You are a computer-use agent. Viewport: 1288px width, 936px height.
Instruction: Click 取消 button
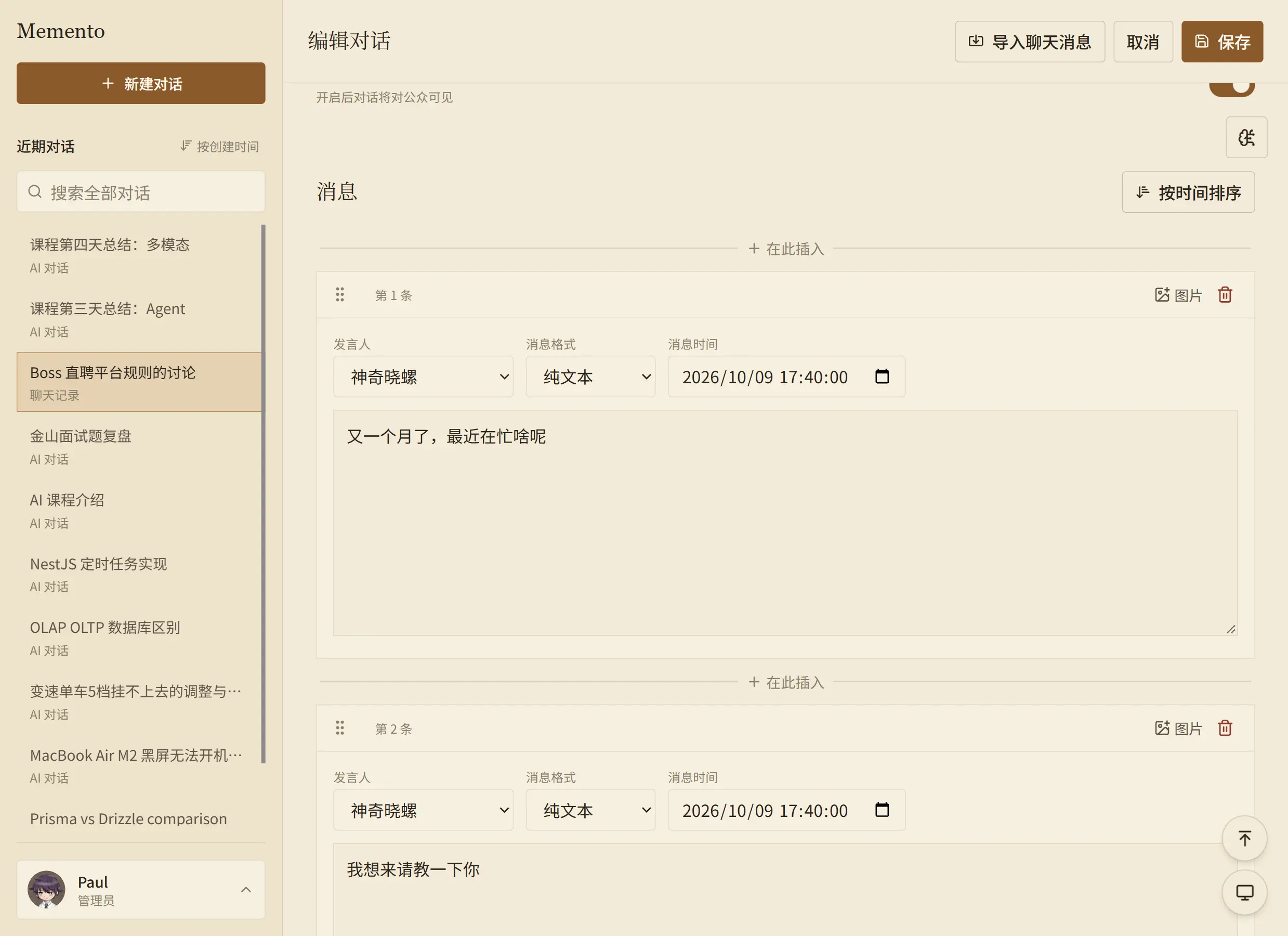tap(1142, 42)
